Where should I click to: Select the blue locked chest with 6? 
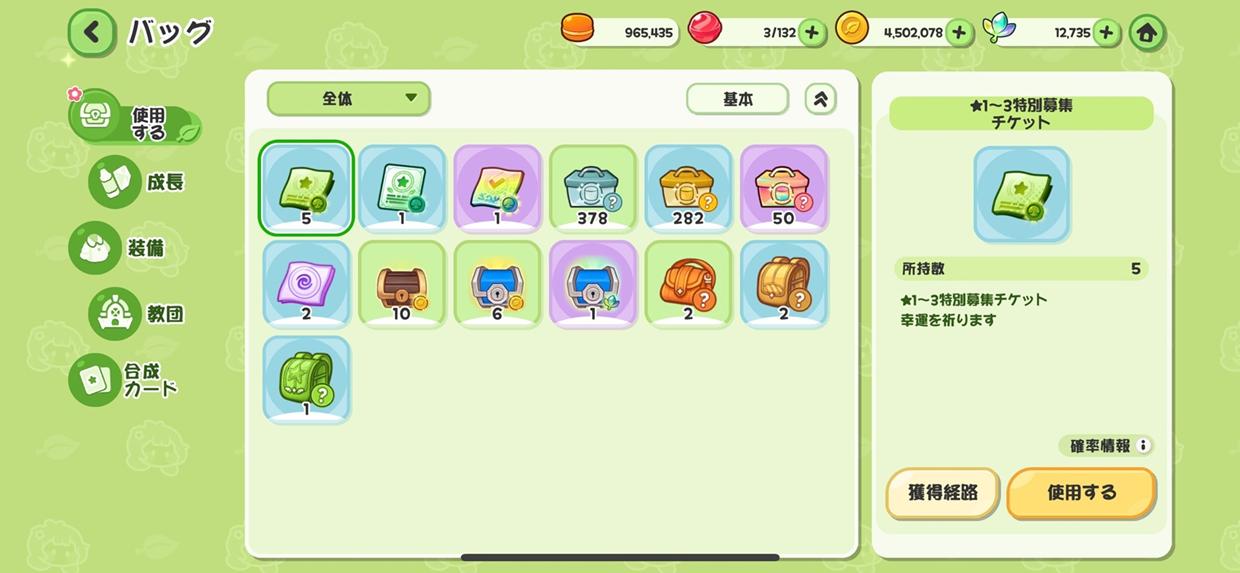pos(497,284)
